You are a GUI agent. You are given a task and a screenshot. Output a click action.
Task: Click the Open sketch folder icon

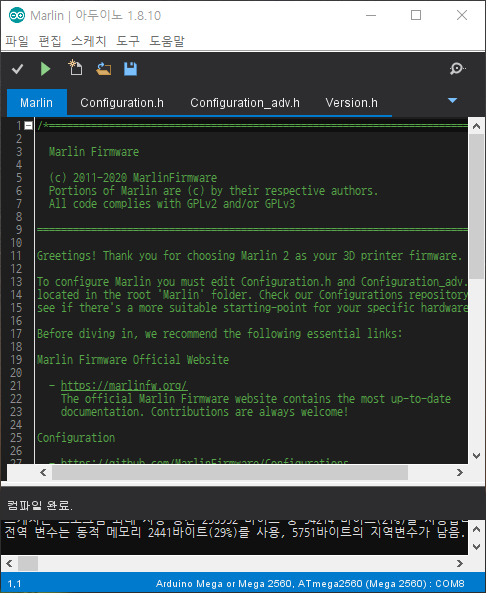click(x=103, y=69)
